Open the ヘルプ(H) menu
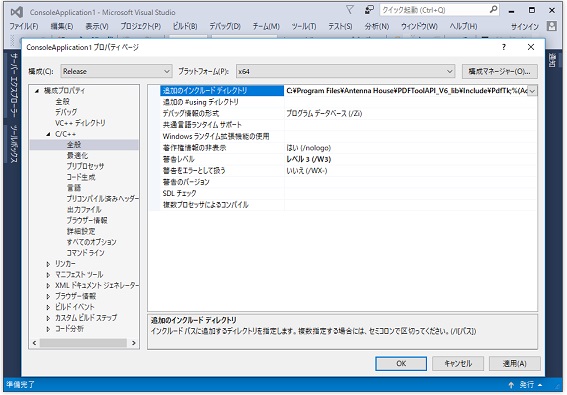567x395 pixels. 463,26
